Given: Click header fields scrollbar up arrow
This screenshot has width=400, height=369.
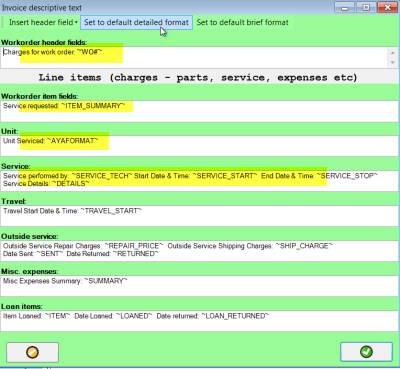Looking at the screenshot, I should (392, 53).
